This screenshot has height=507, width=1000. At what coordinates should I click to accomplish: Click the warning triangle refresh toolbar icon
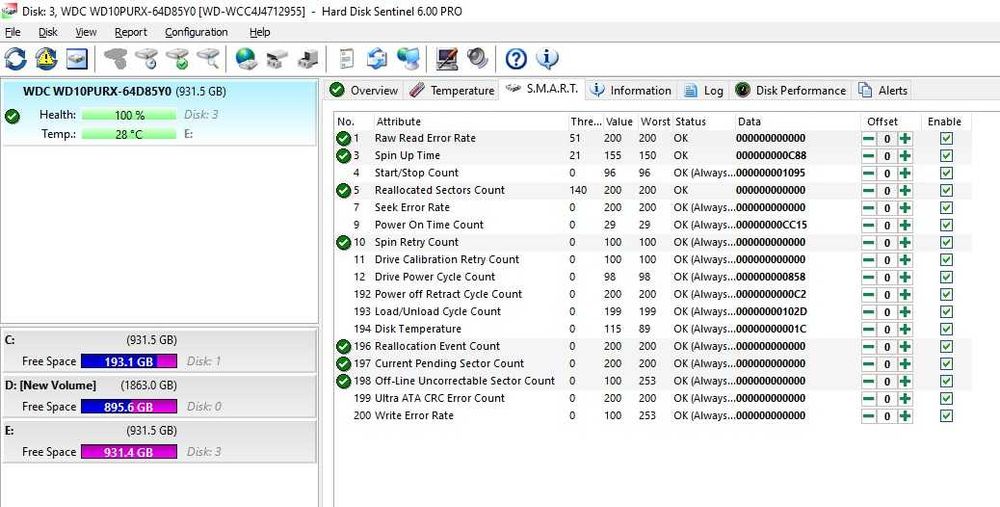[x=46, y=59]
